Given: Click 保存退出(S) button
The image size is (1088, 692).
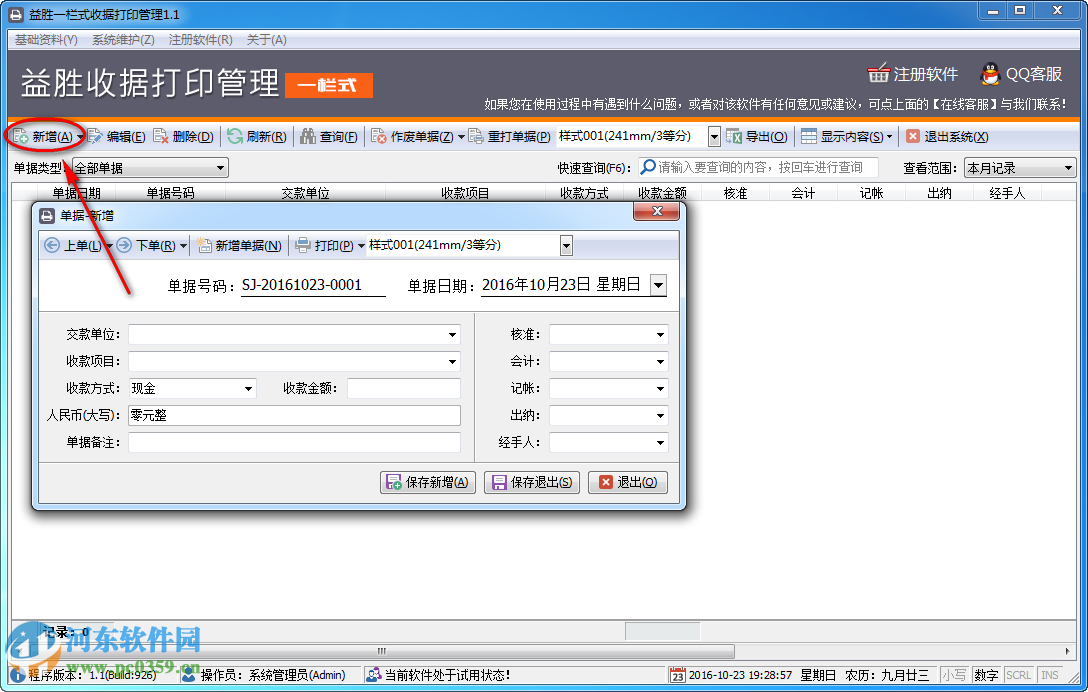Looking at the screenshot, I should click(532, 482).
